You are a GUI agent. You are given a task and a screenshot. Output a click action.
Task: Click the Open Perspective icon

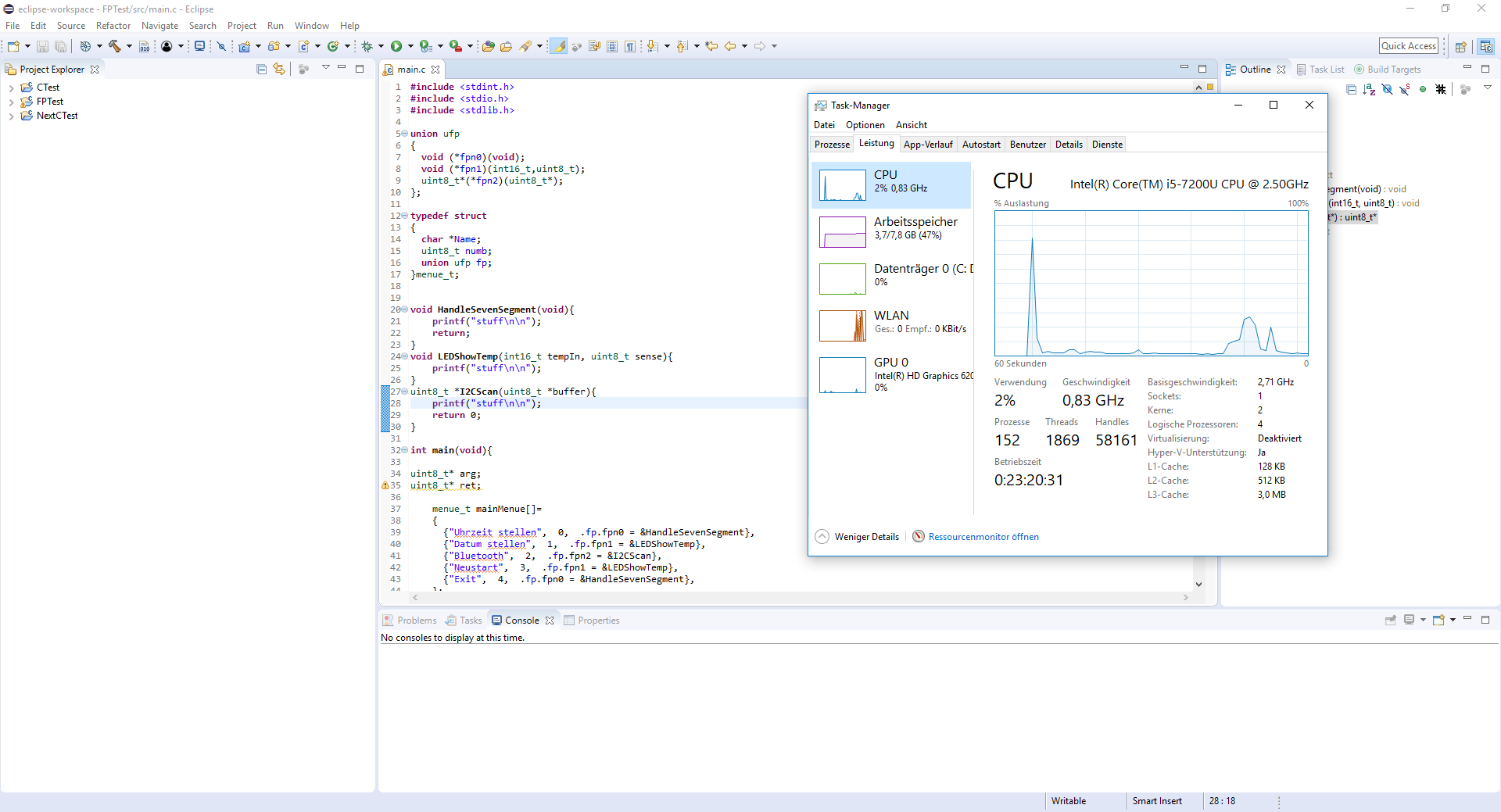click(1460, 47)
